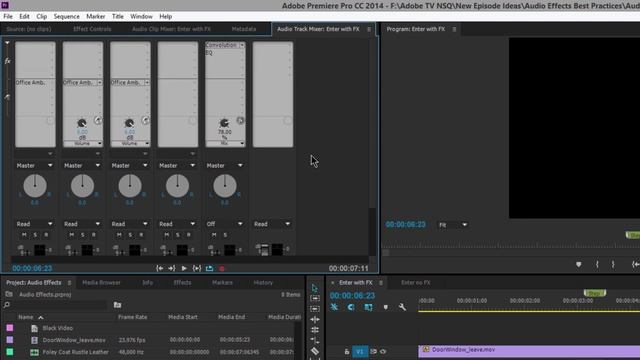Switch to the Effect Controls tab
The image size is (640, 360).
92,29
